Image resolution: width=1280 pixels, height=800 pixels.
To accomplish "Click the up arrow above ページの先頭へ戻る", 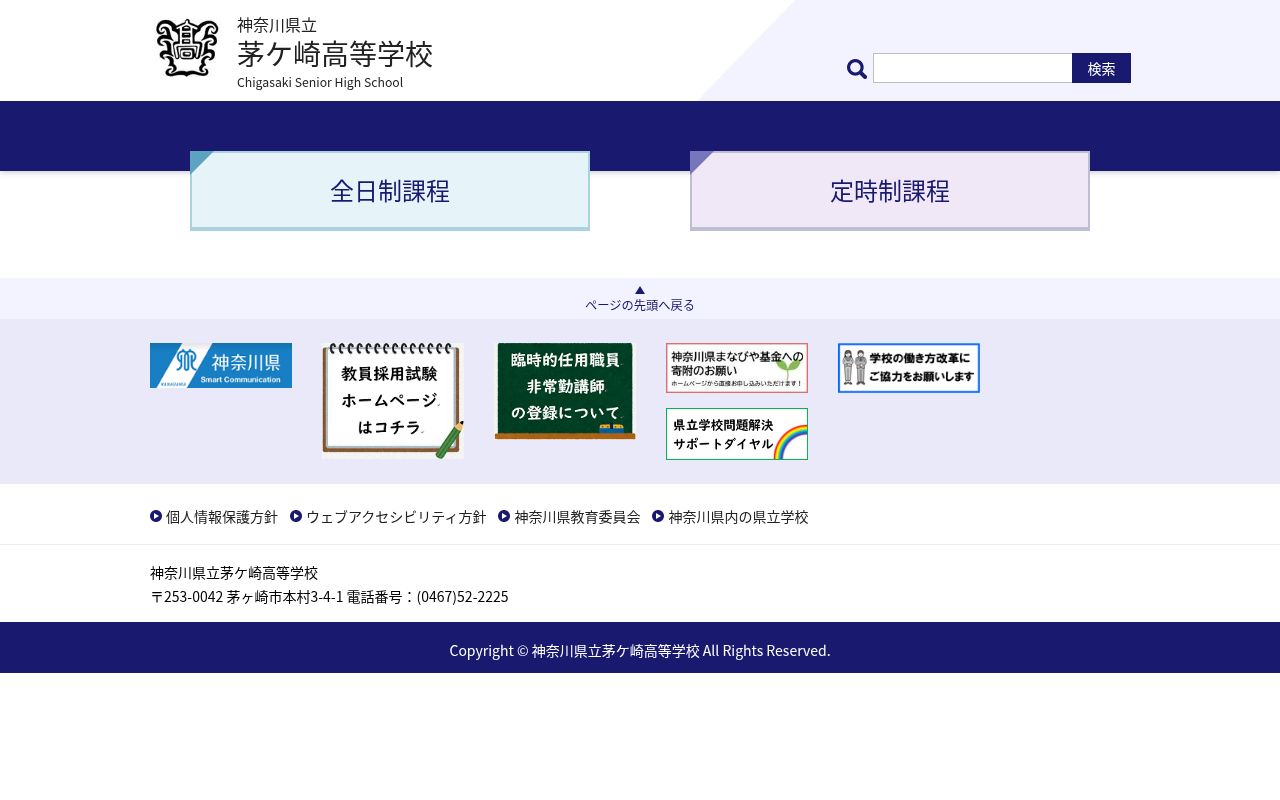I will pos(640,290).
